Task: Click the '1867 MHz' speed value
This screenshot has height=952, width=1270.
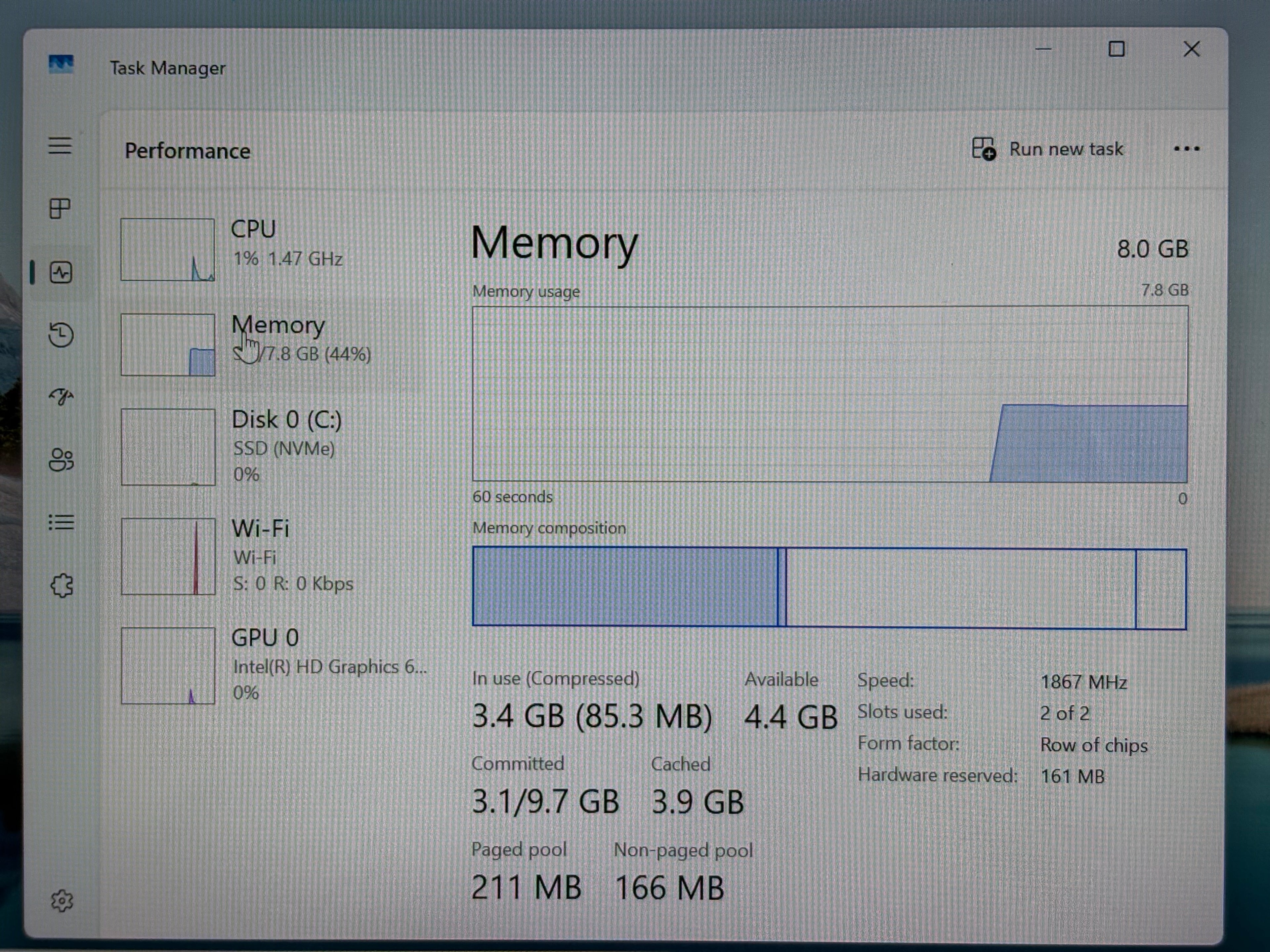Action: [1084, 682]
